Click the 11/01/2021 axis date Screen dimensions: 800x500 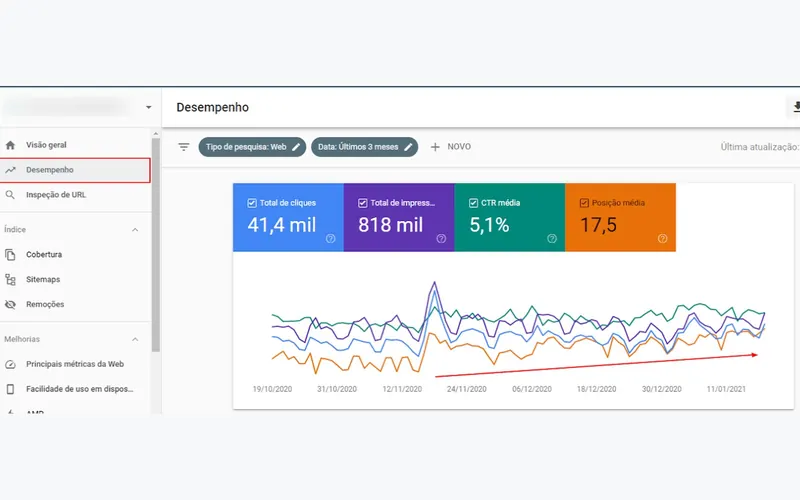pyautogui.click(x=726, y=389)
